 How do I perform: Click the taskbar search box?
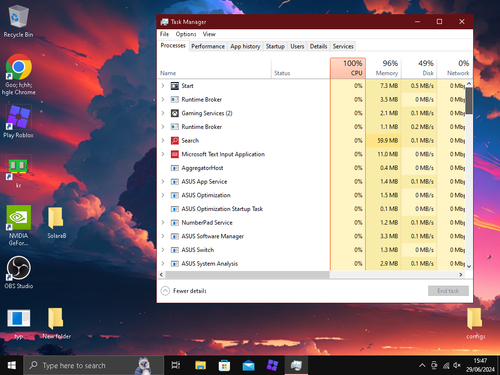(x=93, y=365)
